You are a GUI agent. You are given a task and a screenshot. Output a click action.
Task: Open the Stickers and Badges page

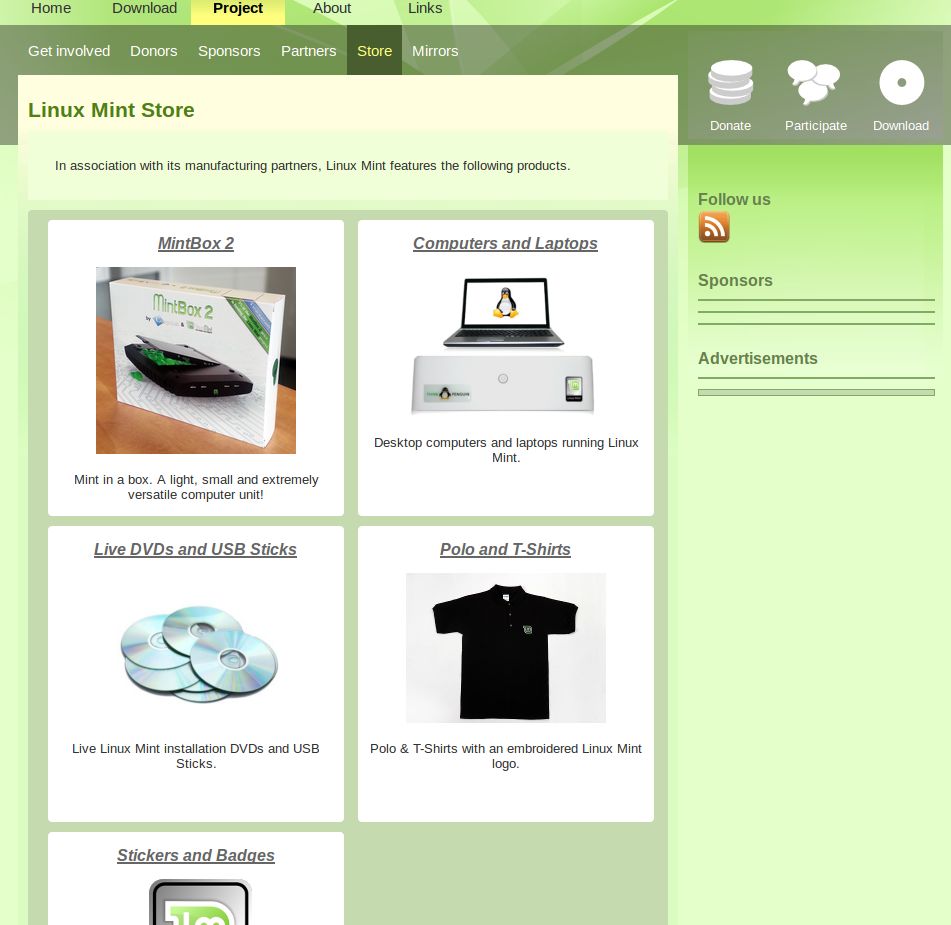[196, 855]
